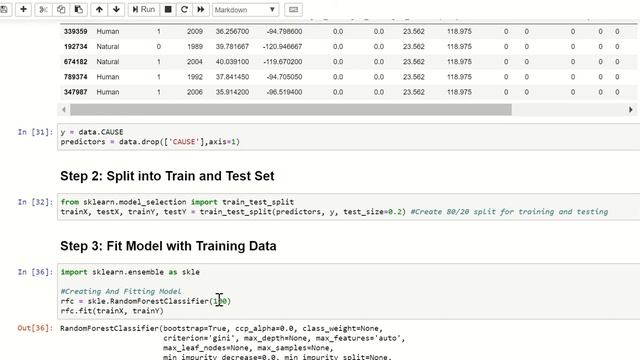Click the horizontal scrollbar thumb under the table
Image resolution: width=640 pixels, height=360 pixels.
[x=291, y=109]
